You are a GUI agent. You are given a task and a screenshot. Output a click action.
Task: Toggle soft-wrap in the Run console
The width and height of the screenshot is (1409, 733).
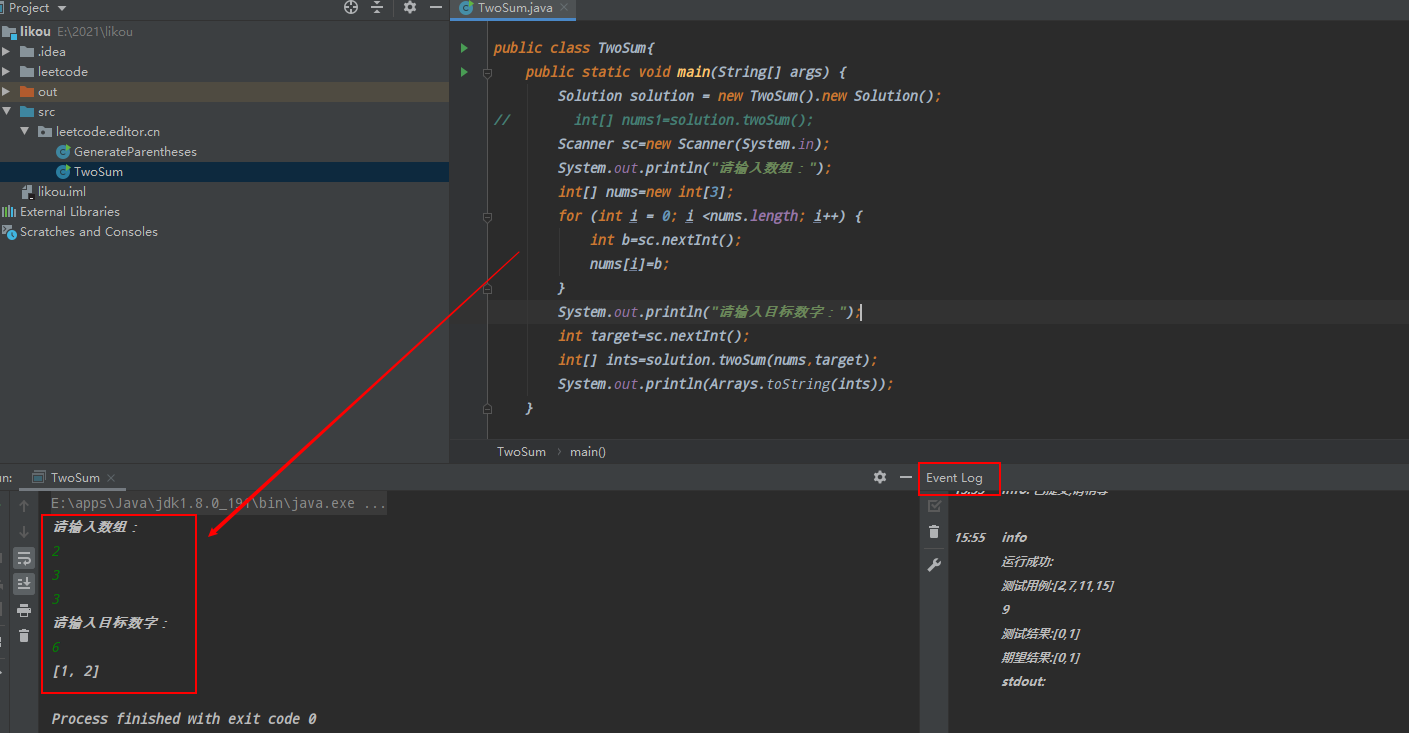[24, 558]
